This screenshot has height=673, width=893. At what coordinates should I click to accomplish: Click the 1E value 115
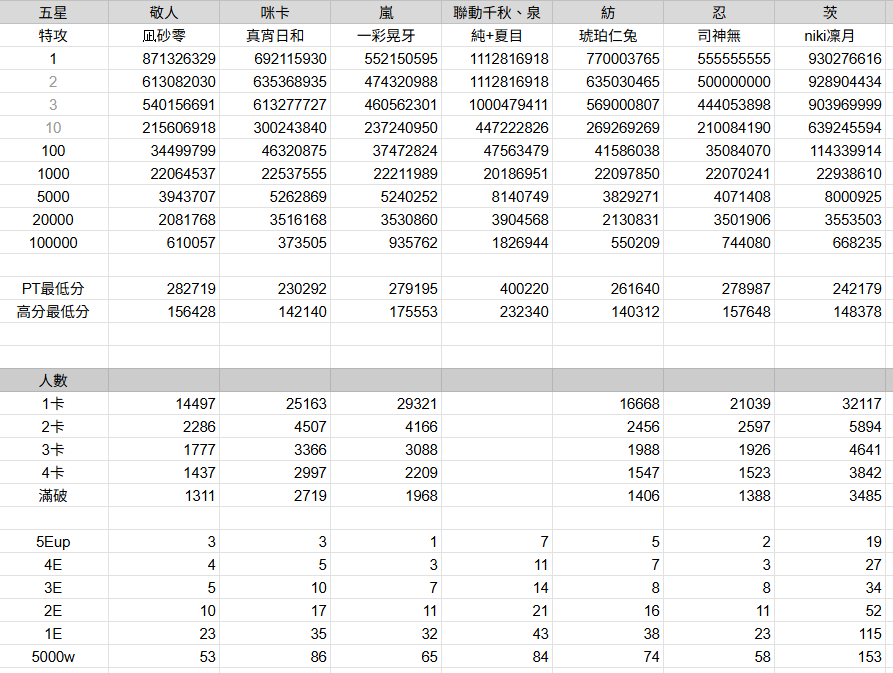coord(870,634)
